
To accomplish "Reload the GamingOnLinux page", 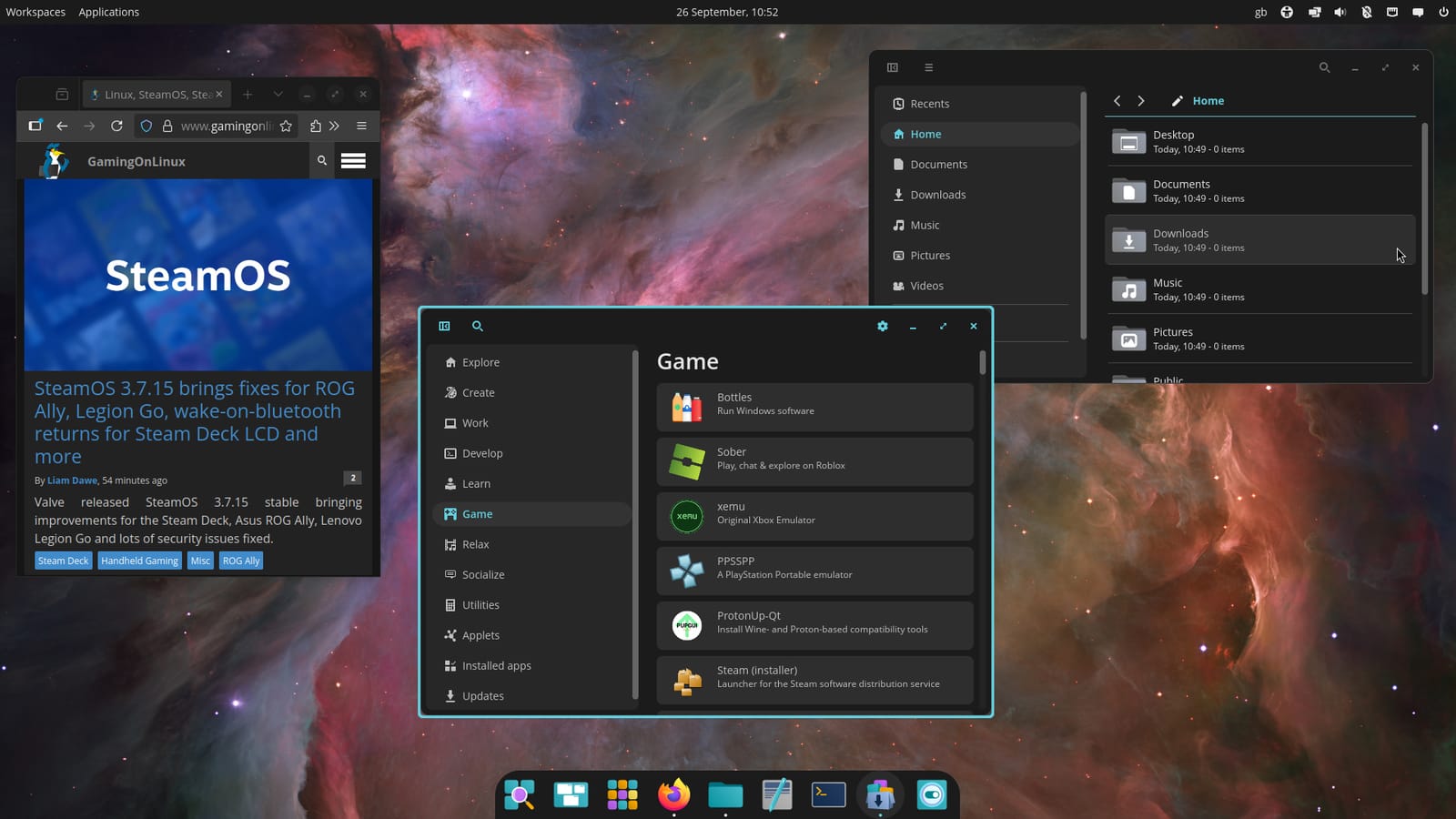I will pos(116,126).
